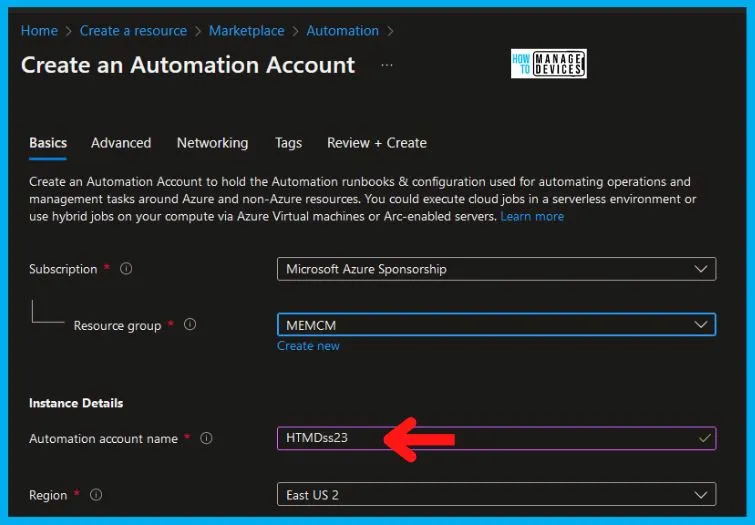Click the Subscription field label

(63, 269)
